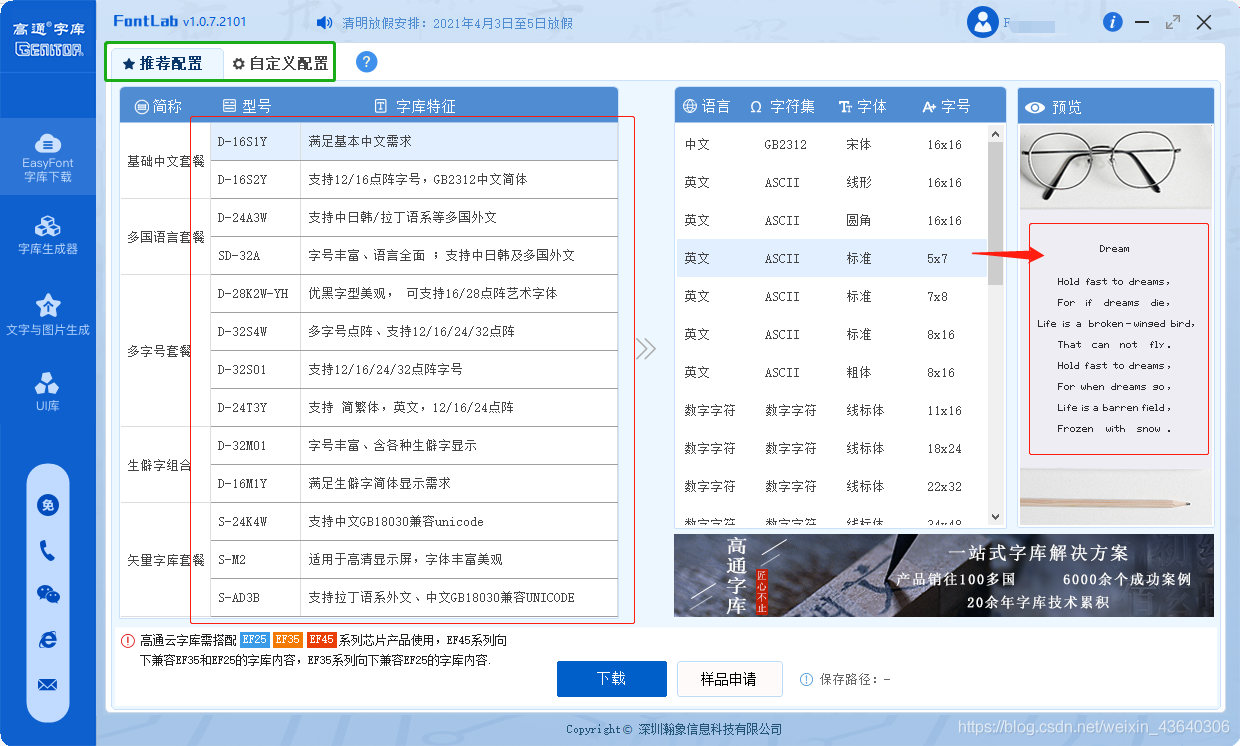Select the ASCII 圆角 16x16 font row

click(832, 221)
